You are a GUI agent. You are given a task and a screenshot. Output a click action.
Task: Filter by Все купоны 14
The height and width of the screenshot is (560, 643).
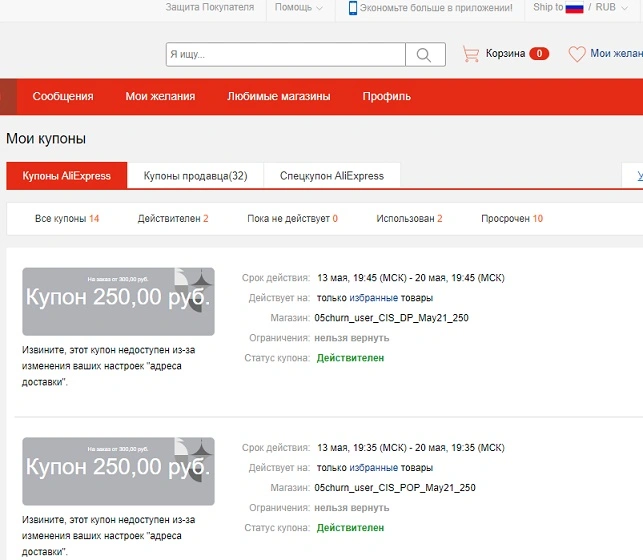pyautogui.click(x=67, y=219)
